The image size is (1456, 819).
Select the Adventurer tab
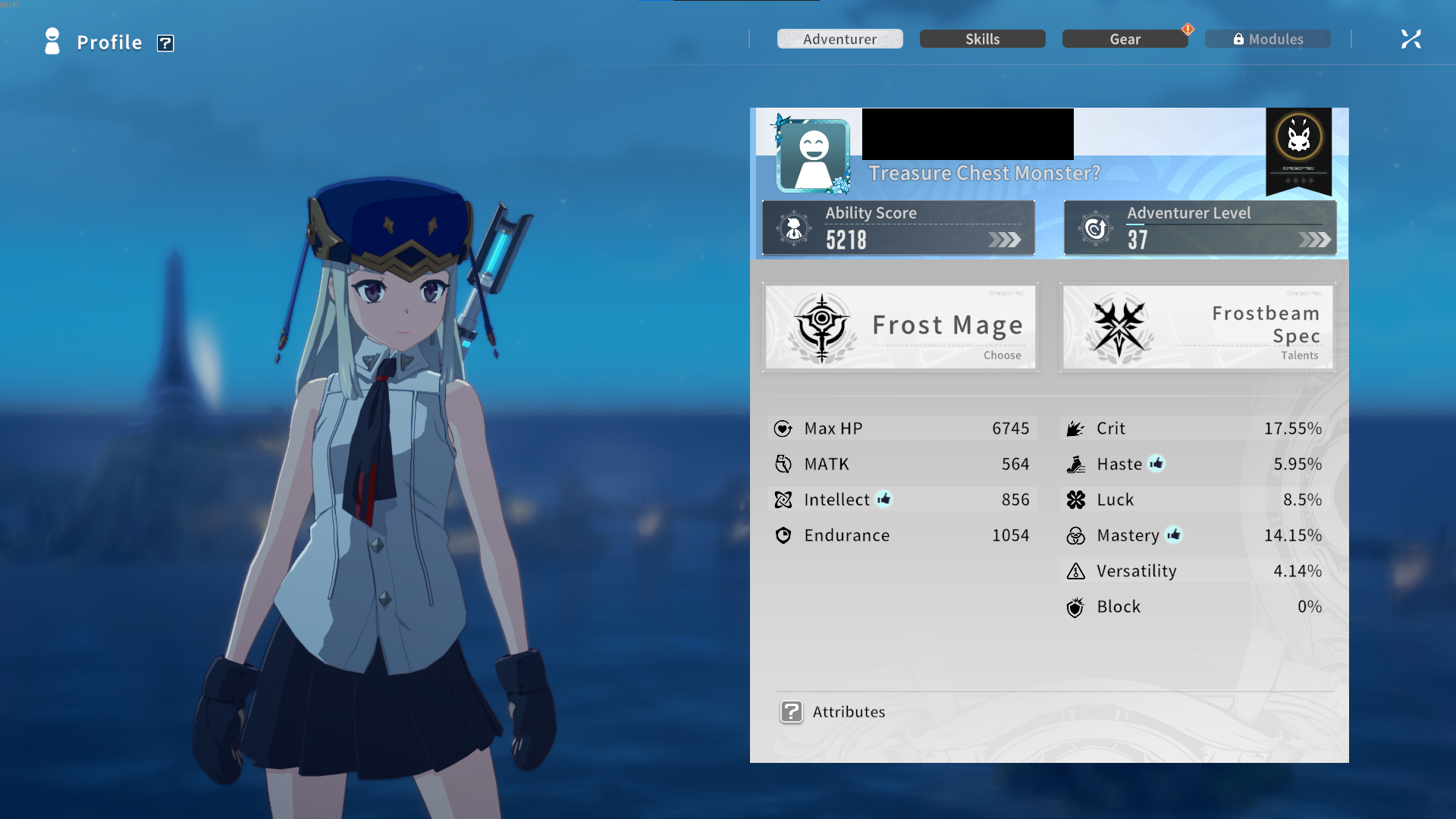click(839, 39)
